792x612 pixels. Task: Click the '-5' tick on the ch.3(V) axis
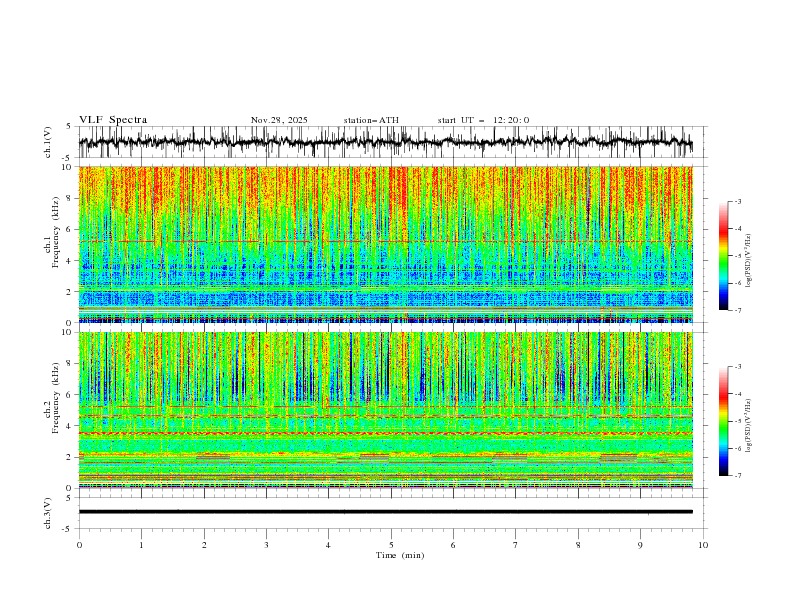point(67,529)
